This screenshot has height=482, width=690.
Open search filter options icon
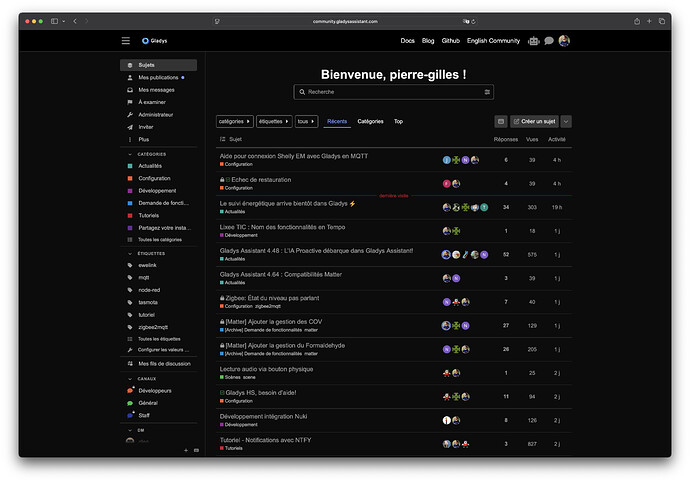click(487, 92)
